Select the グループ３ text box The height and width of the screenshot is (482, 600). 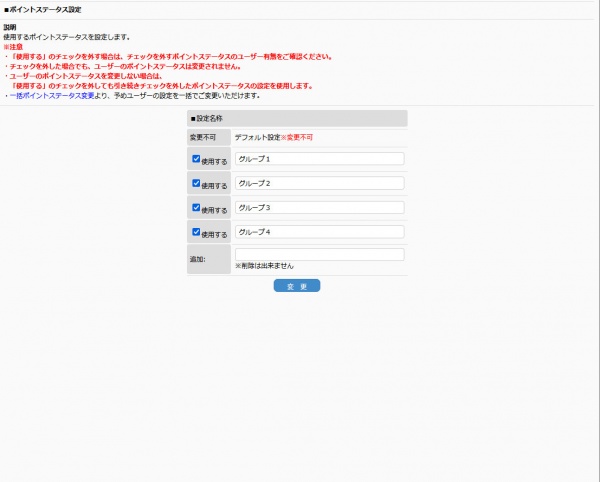click(319, 207)
